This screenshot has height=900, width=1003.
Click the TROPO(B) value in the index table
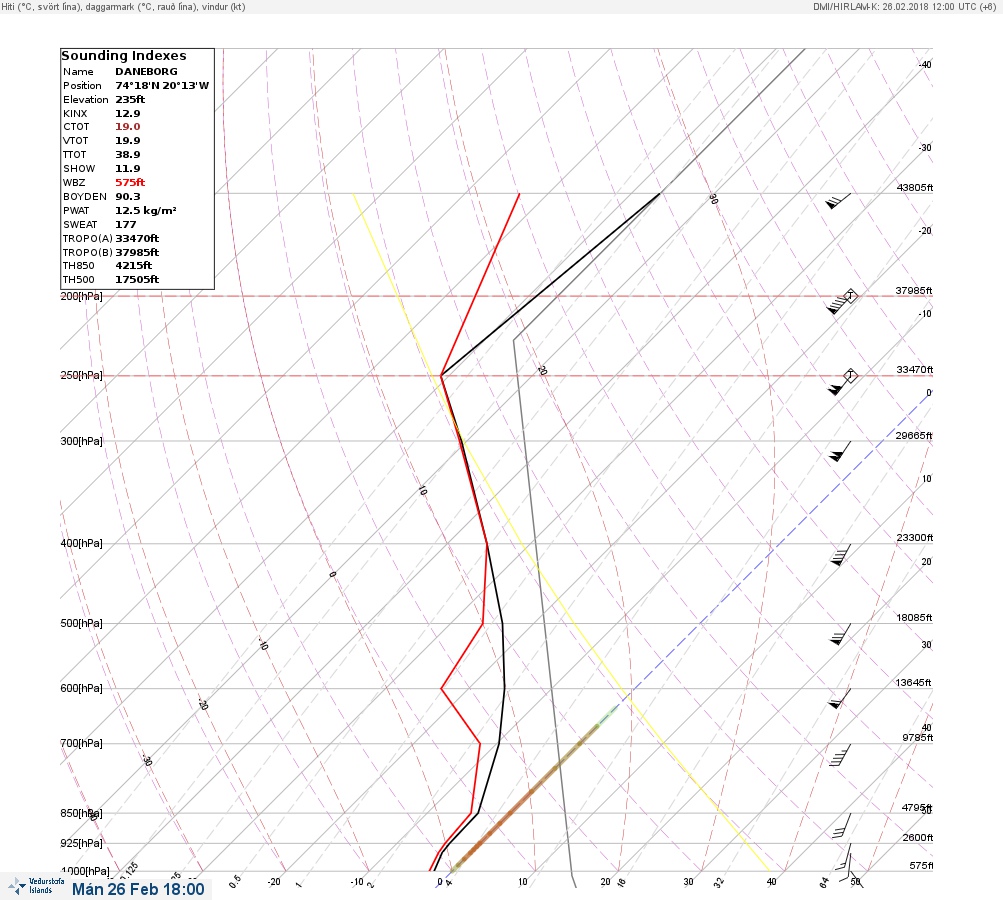[137, 253]
